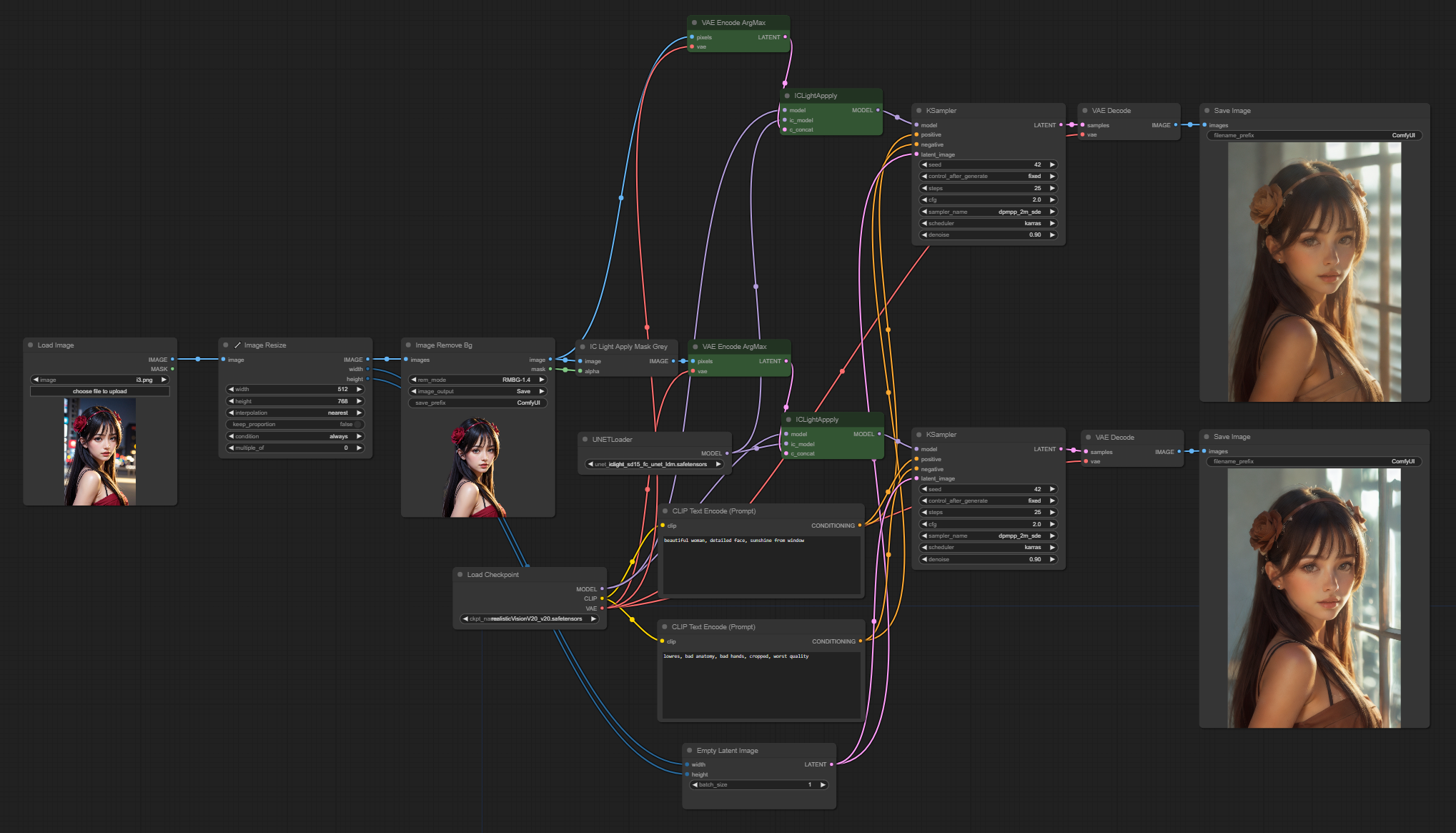Click the top KSampler denoise 0.90 slider

pyautogui.click(x=988, y=235)
